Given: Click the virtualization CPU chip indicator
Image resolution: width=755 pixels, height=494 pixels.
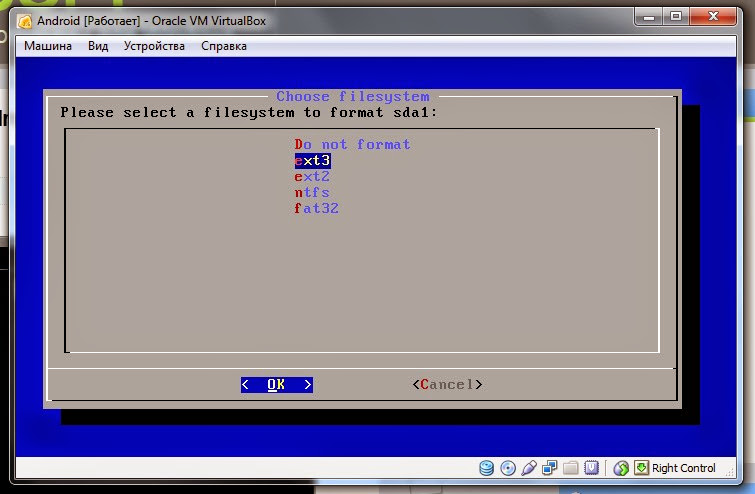Looking at the screenshot, I should 591,468.
